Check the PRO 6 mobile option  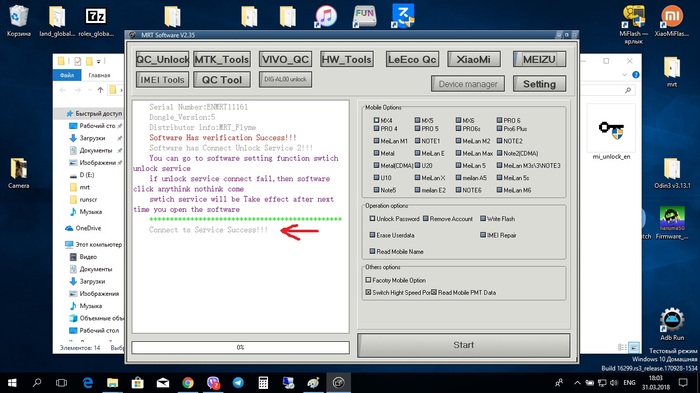500,120
